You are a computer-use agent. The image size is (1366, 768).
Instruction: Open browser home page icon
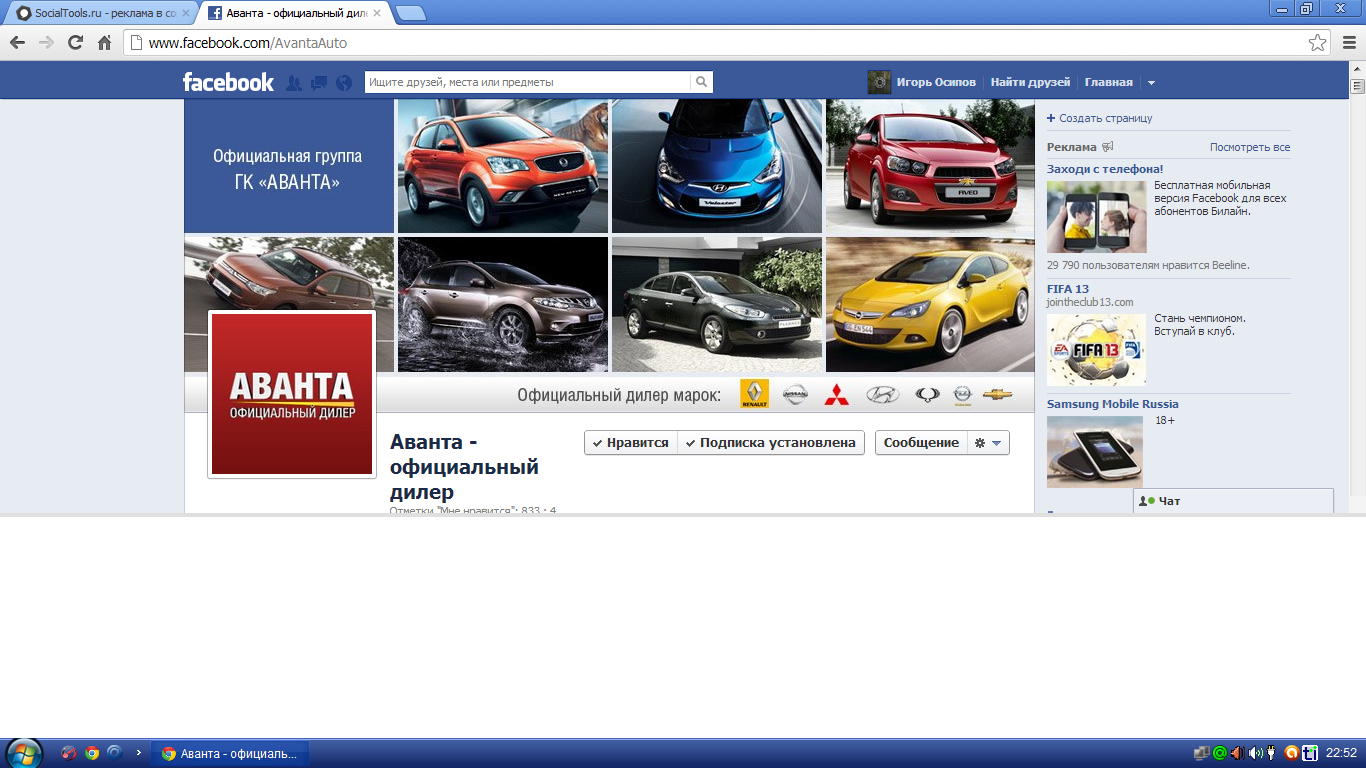[104, 43]
